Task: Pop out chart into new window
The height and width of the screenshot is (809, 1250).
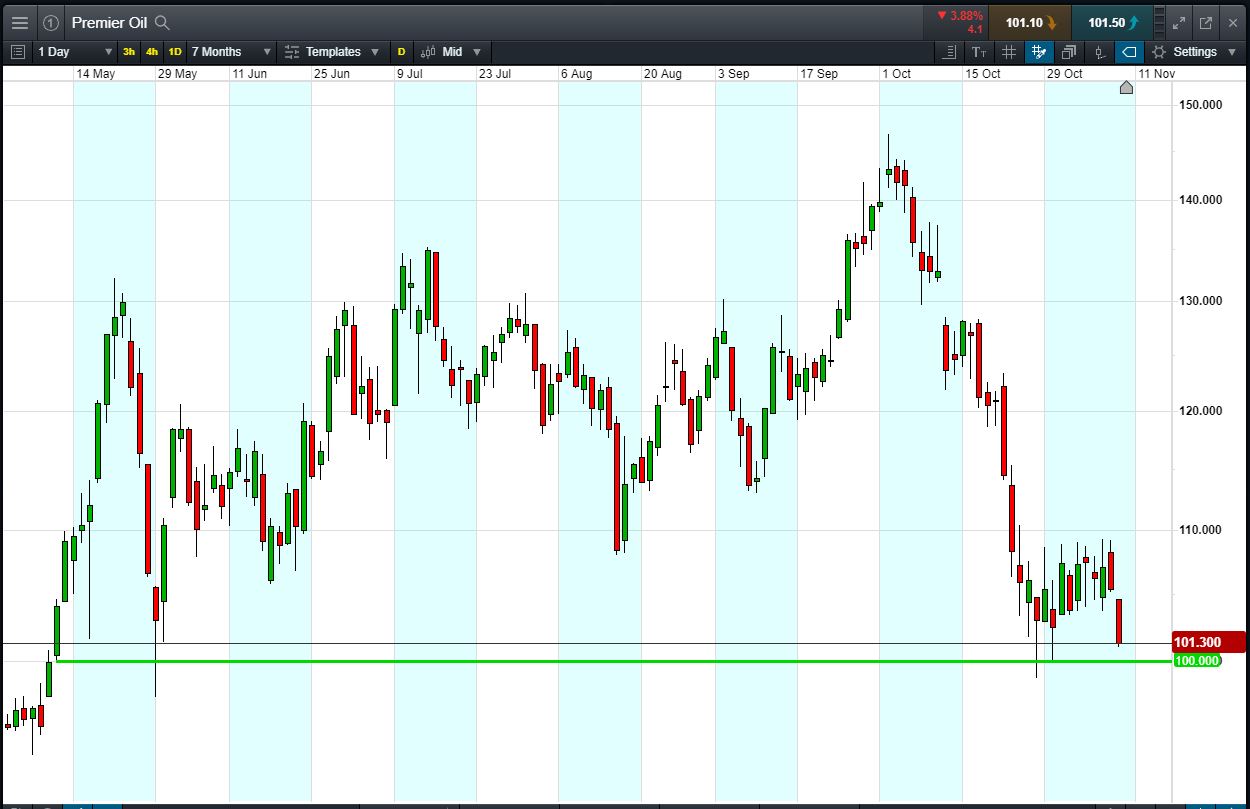Action: click(1206, 22)
